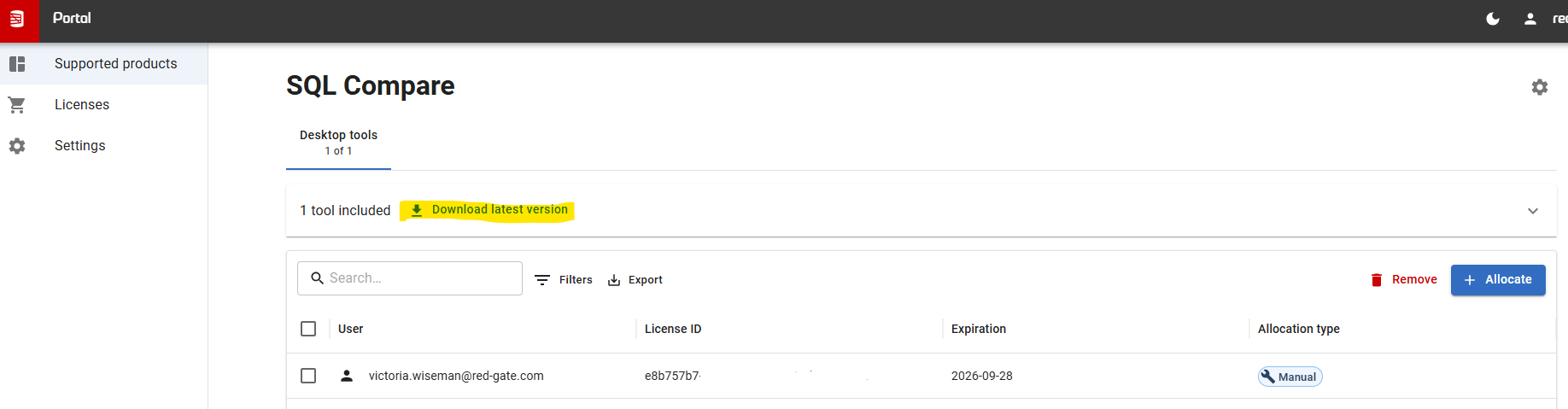Click the Redgate logo icon

tap(17, 19)
